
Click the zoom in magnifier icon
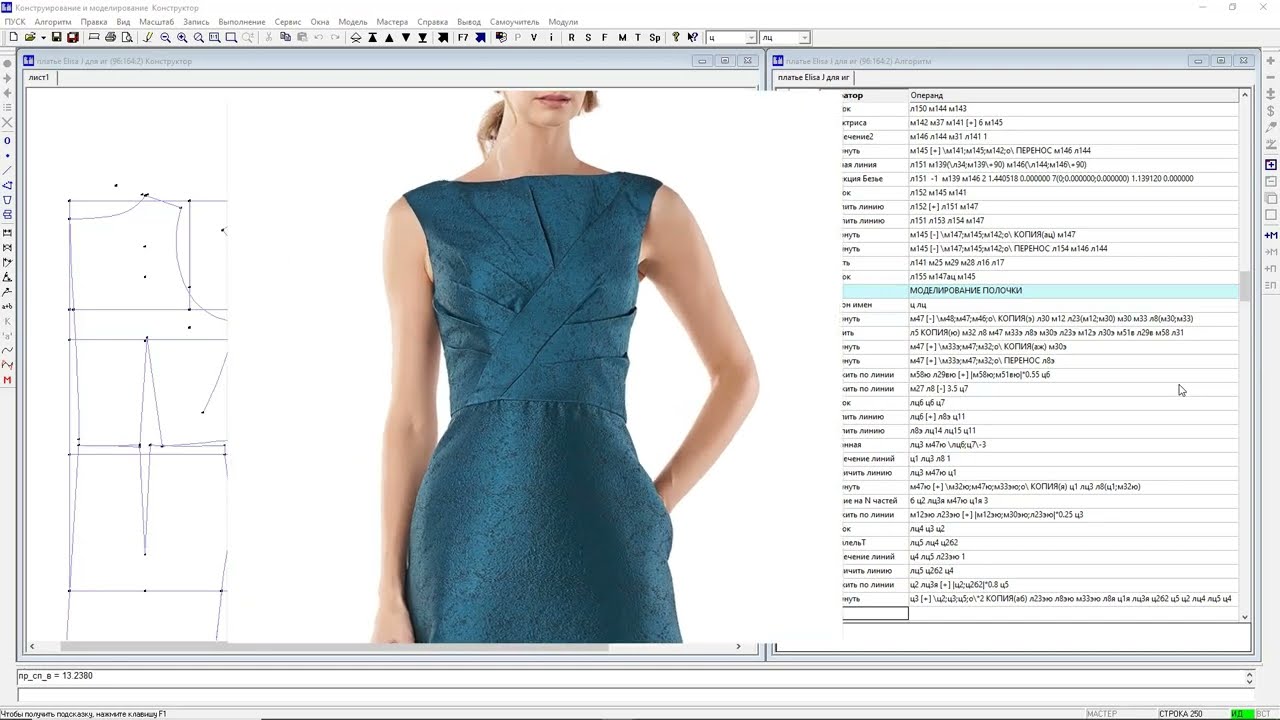pos(182,38)
